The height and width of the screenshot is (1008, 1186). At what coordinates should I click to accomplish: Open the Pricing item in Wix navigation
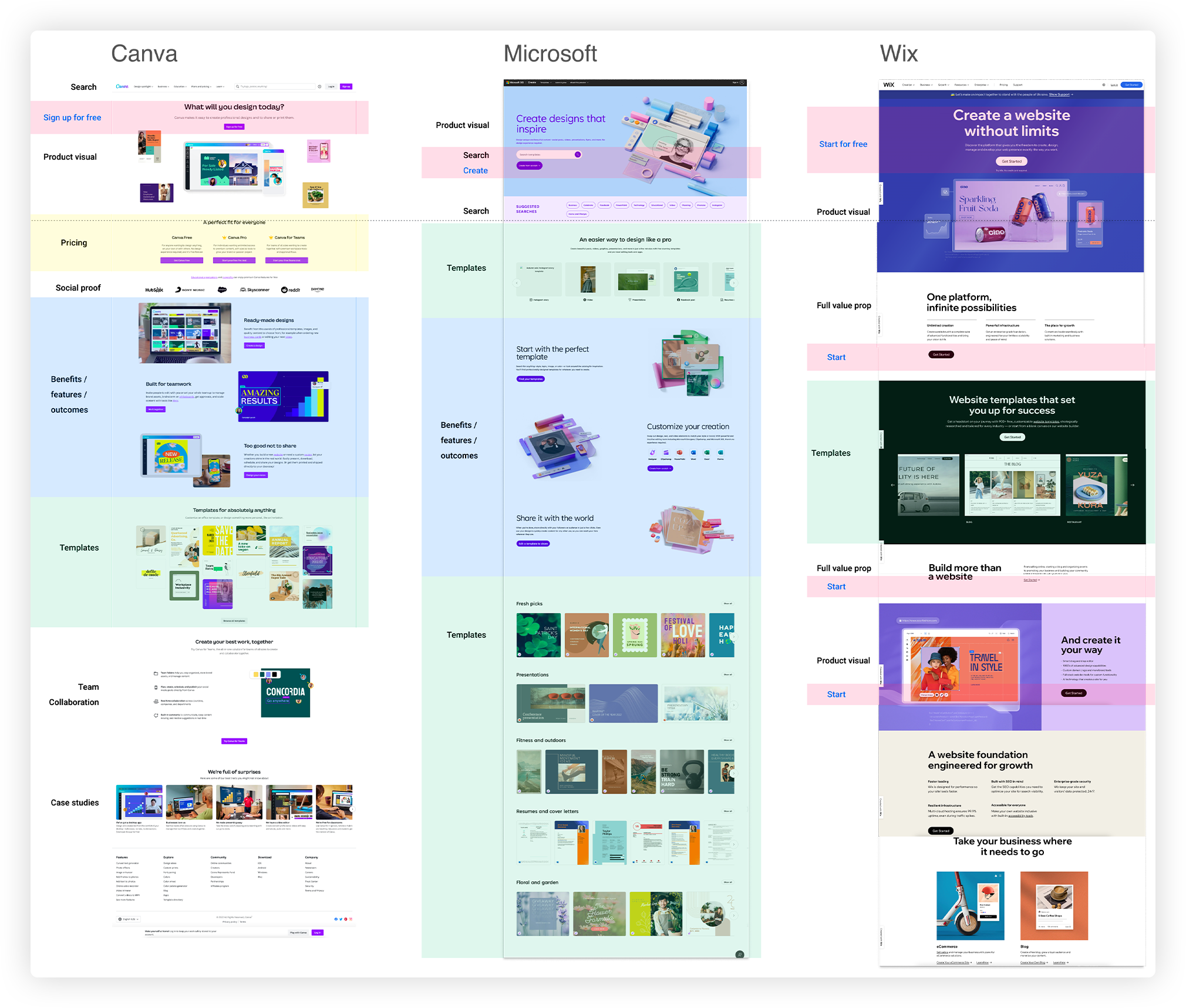(1003, 85)
